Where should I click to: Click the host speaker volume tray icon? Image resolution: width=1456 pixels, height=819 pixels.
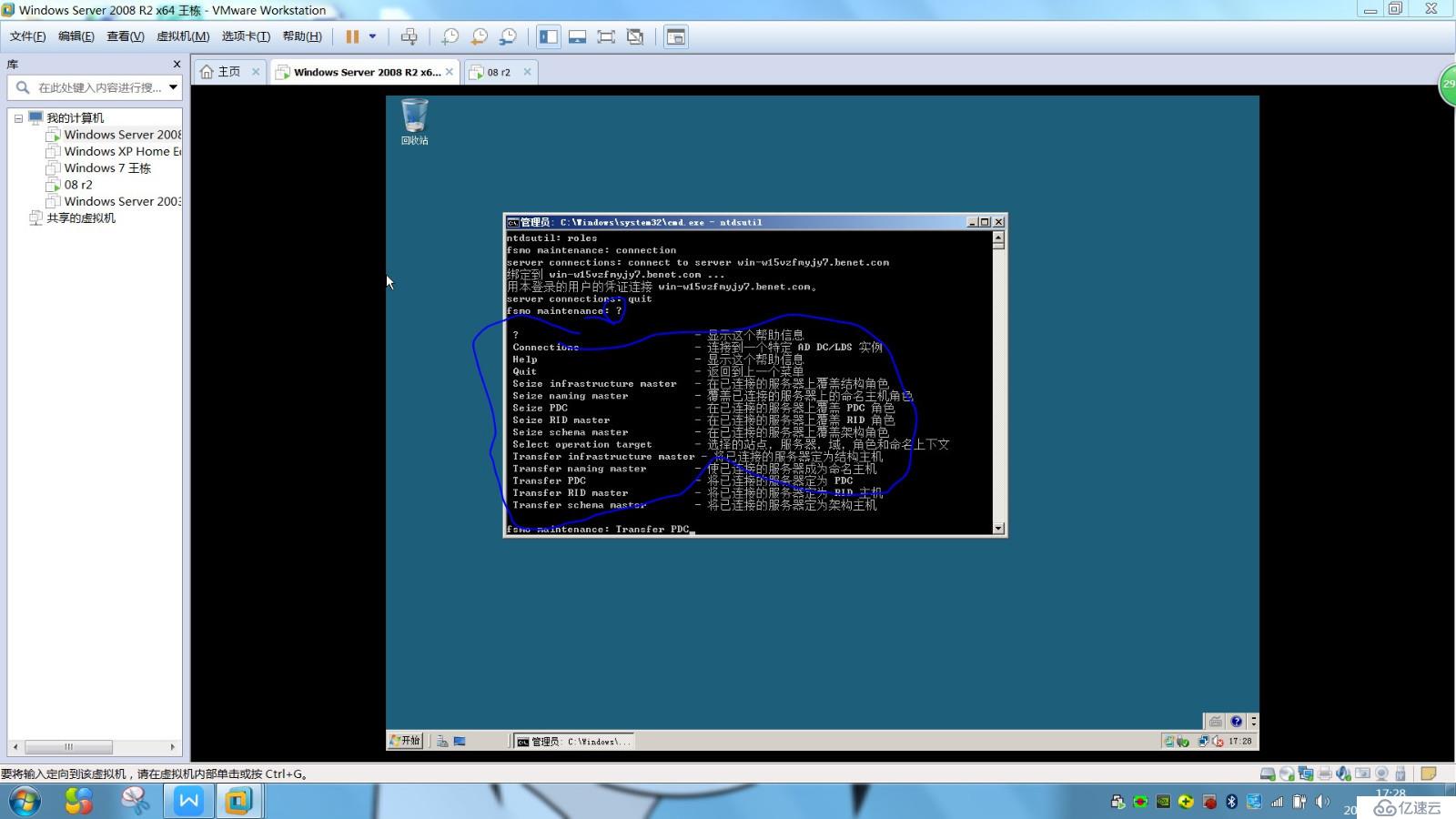[1322, 802]
